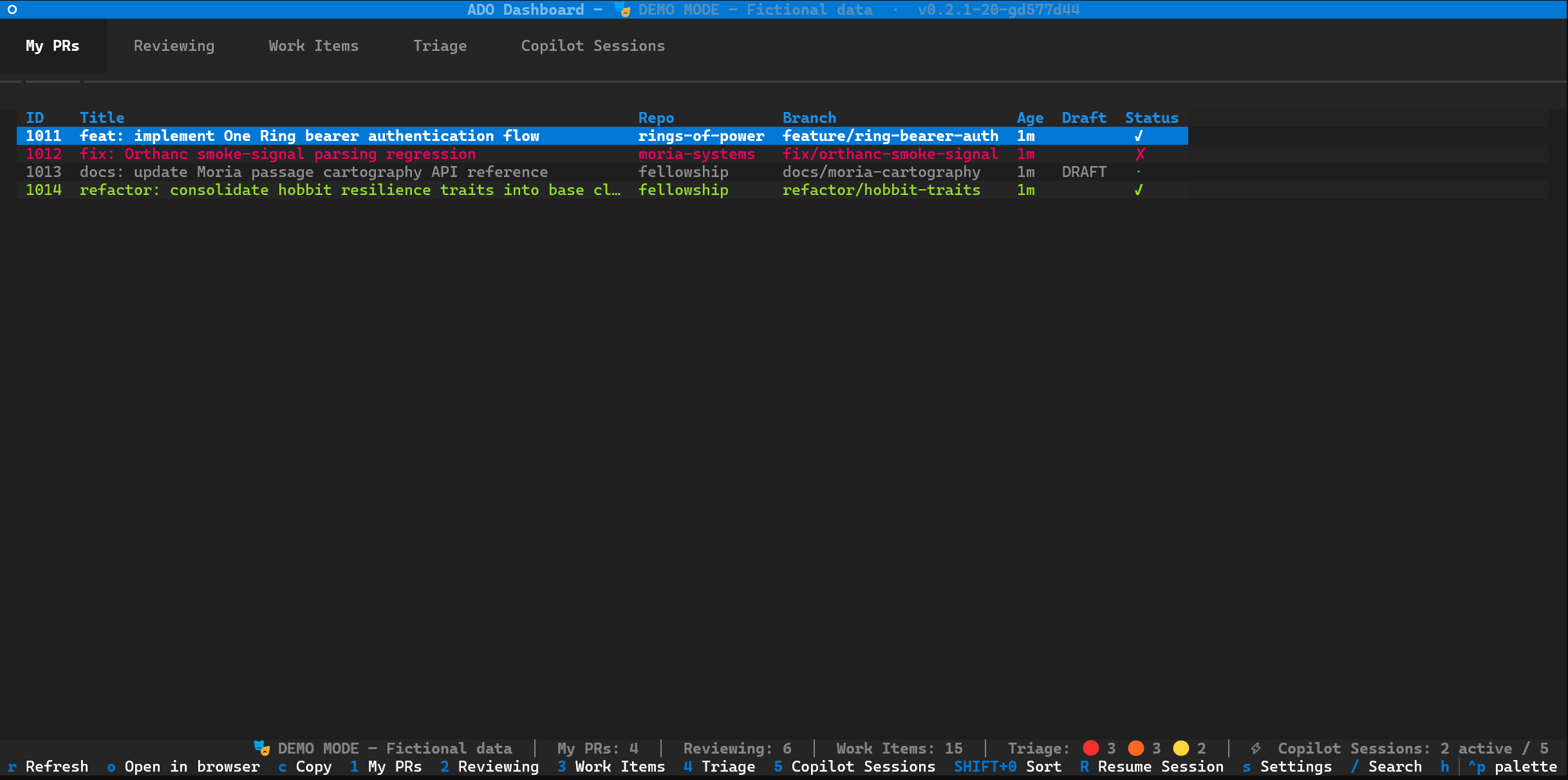
Task: Open the Copilot Sessions tab
Action: [x=593, y=46]
